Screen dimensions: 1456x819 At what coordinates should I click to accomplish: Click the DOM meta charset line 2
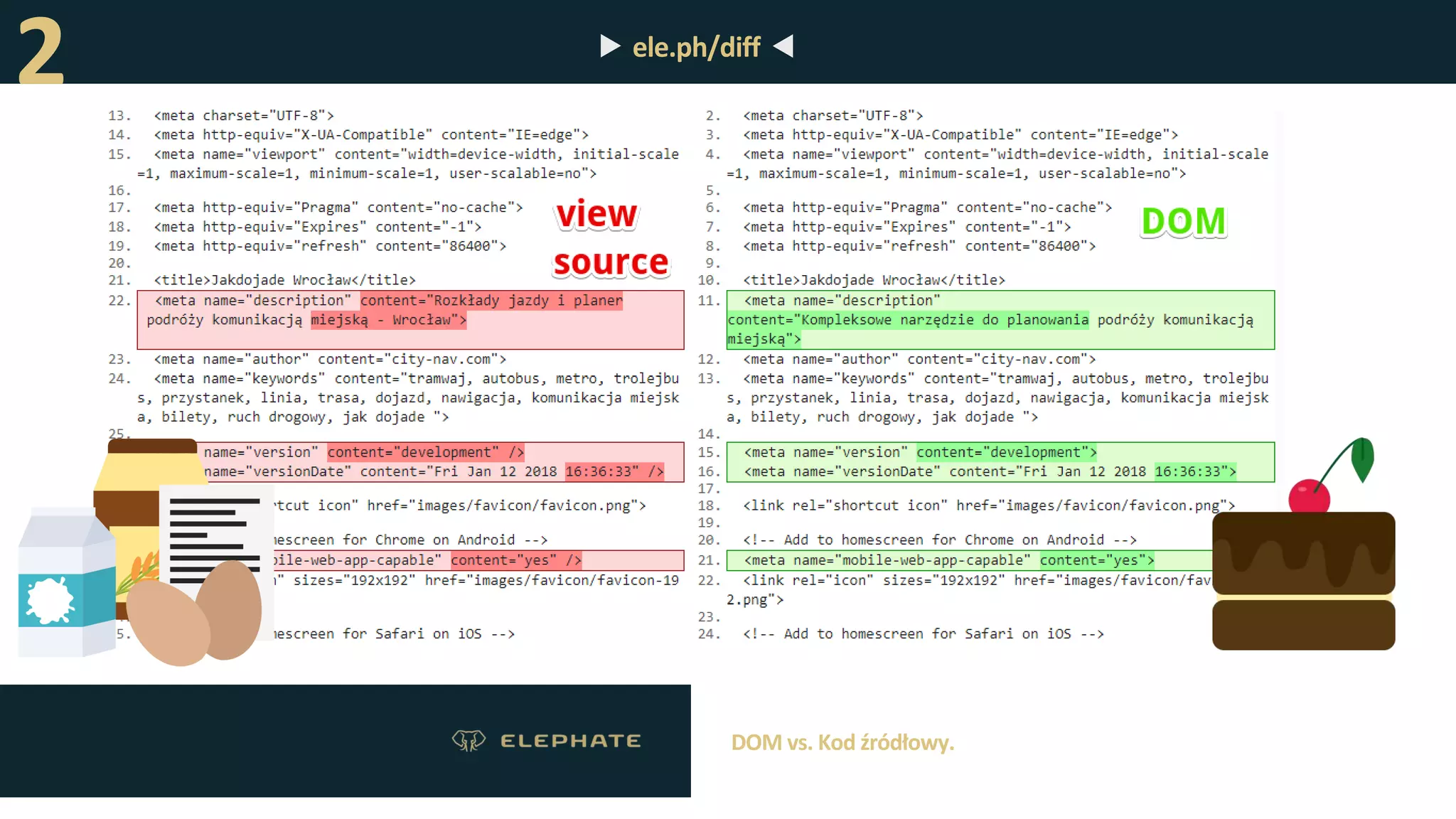tap(833, 115)
